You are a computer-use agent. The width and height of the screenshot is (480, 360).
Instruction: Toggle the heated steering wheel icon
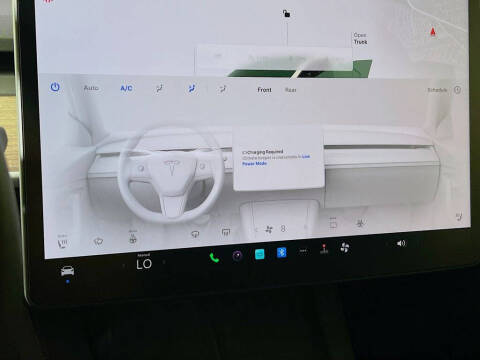coord(133,238)
